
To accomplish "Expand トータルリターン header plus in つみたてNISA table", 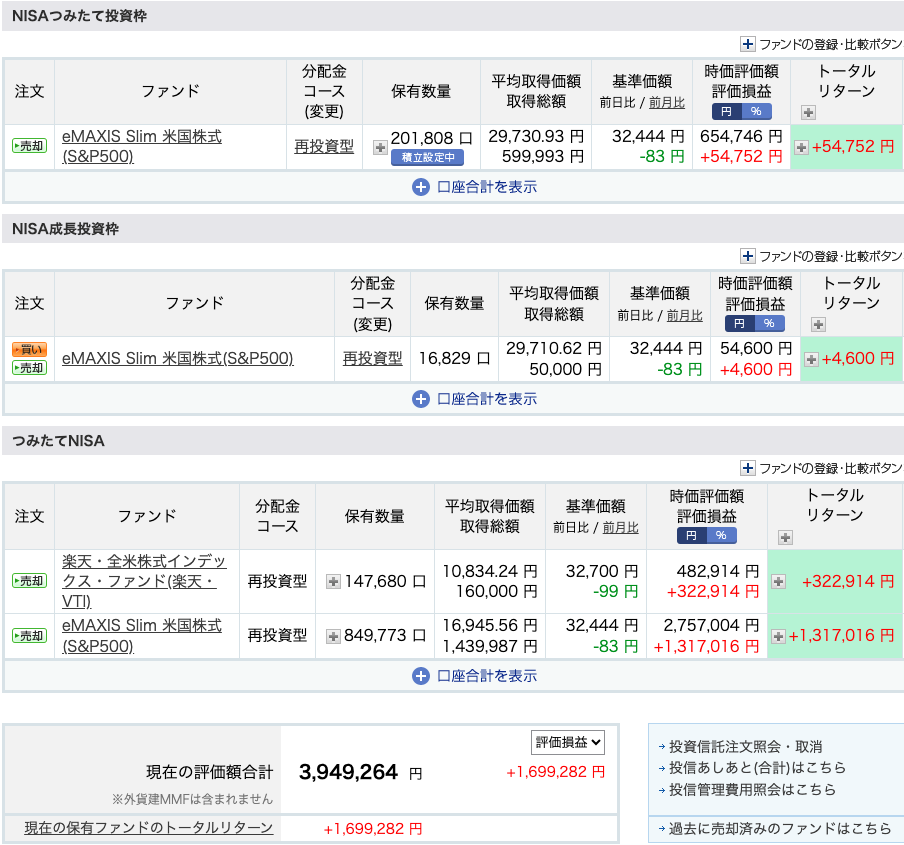I will tap(785, 538).
